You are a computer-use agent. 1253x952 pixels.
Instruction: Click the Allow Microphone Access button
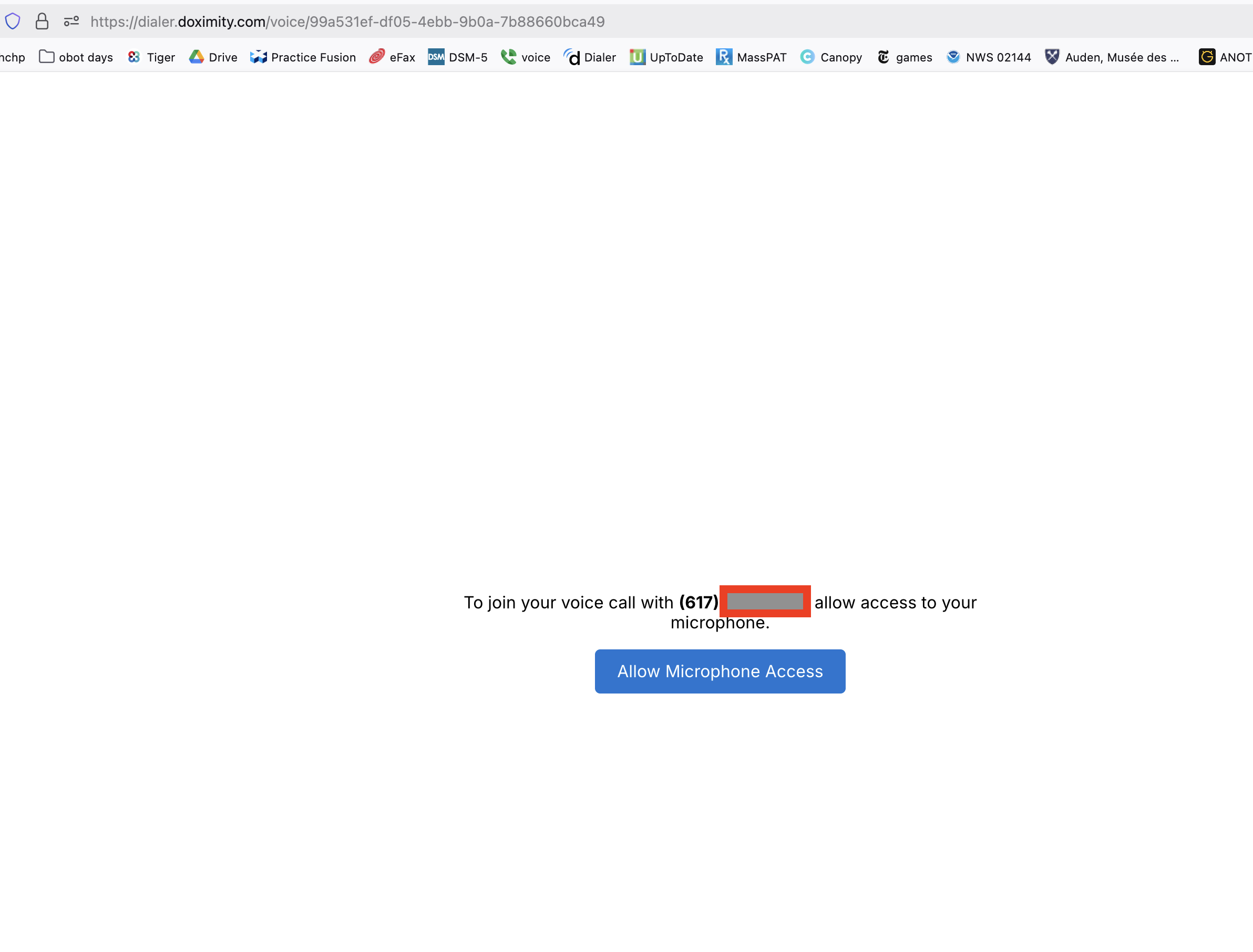pyautogui.click(x=720, y=671)
